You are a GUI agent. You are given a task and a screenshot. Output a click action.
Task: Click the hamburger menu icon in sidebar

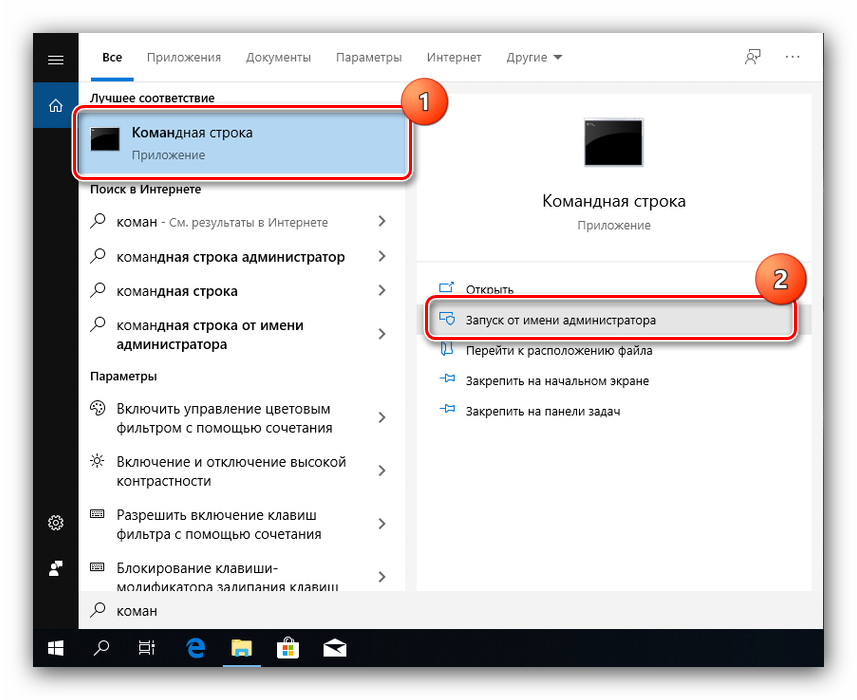55,59
